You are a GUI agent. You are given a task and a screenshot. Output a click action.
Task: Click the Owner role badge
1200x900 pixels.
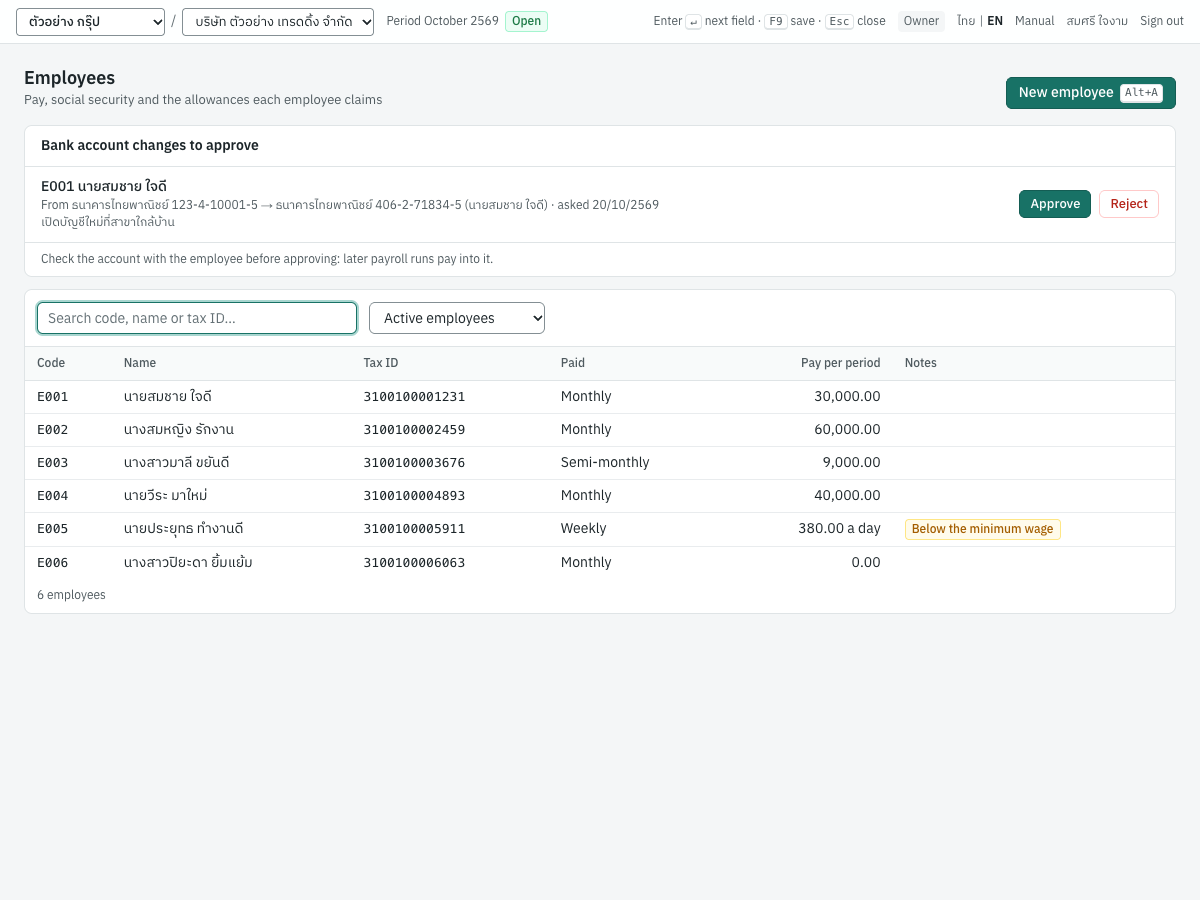coord(921,21)
